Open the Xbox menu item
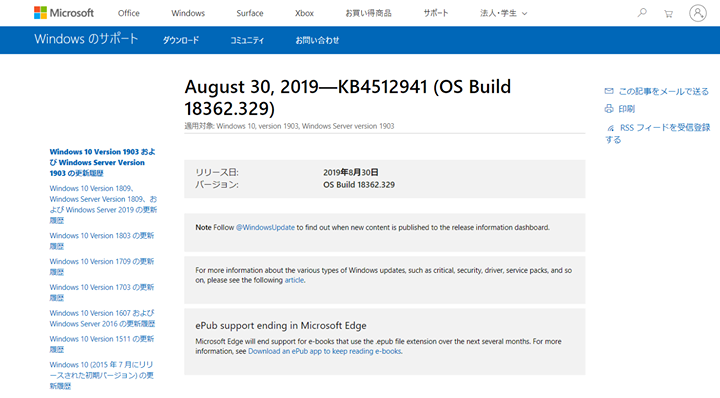This screenshot has width=720, height=398. tap(304, 13)
